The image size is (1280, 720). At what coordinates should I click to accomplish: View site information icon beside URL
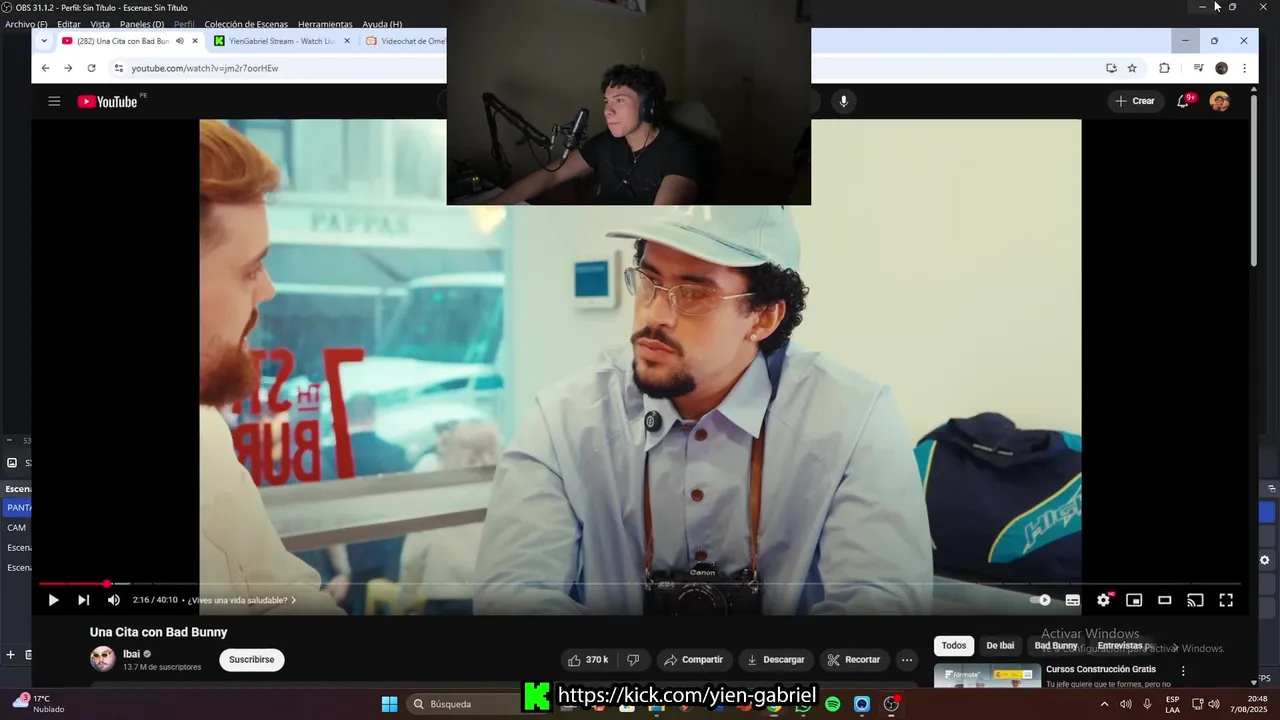(x=118, y=68)
